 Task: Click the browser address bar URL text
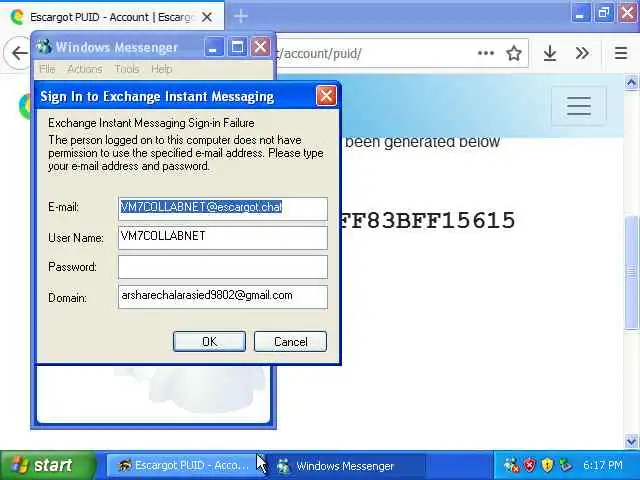click(319, 53)
